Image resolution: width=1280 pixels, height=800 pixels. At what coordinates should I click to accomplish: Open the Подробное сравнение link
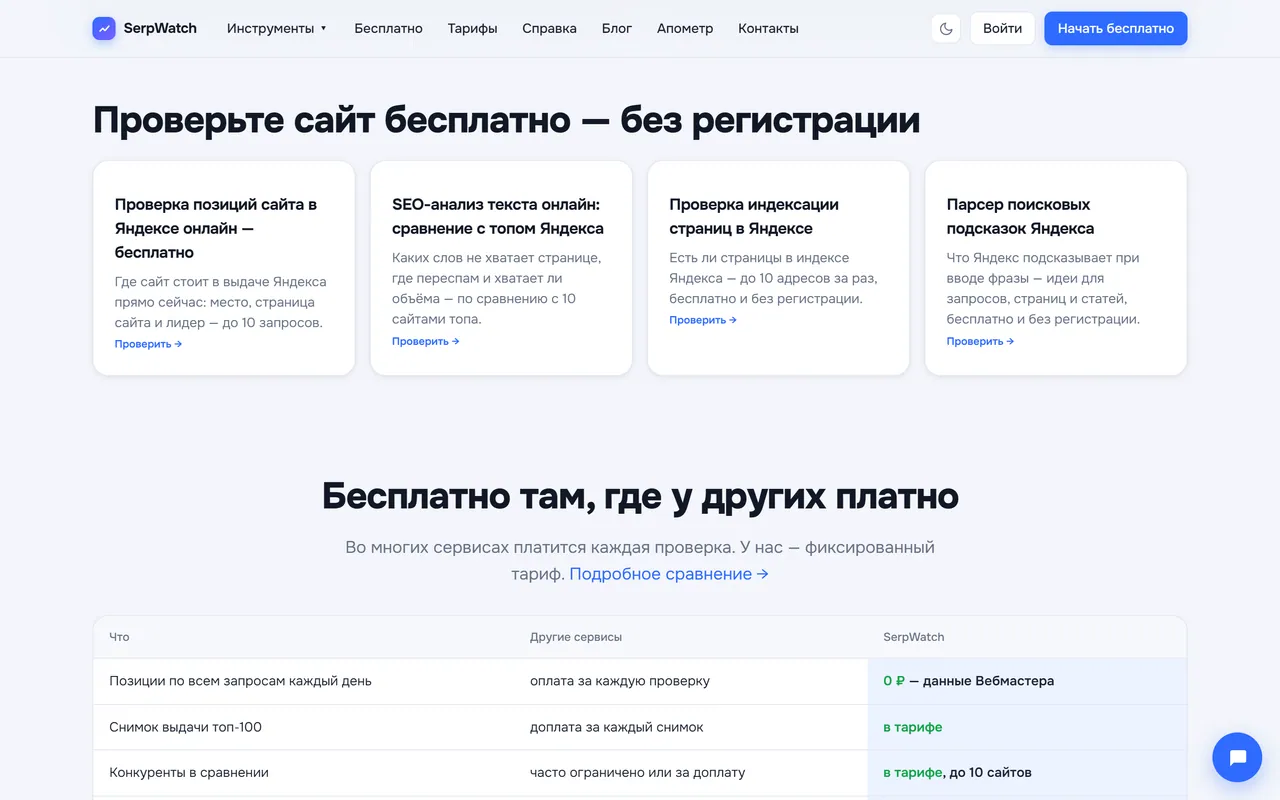669,574
